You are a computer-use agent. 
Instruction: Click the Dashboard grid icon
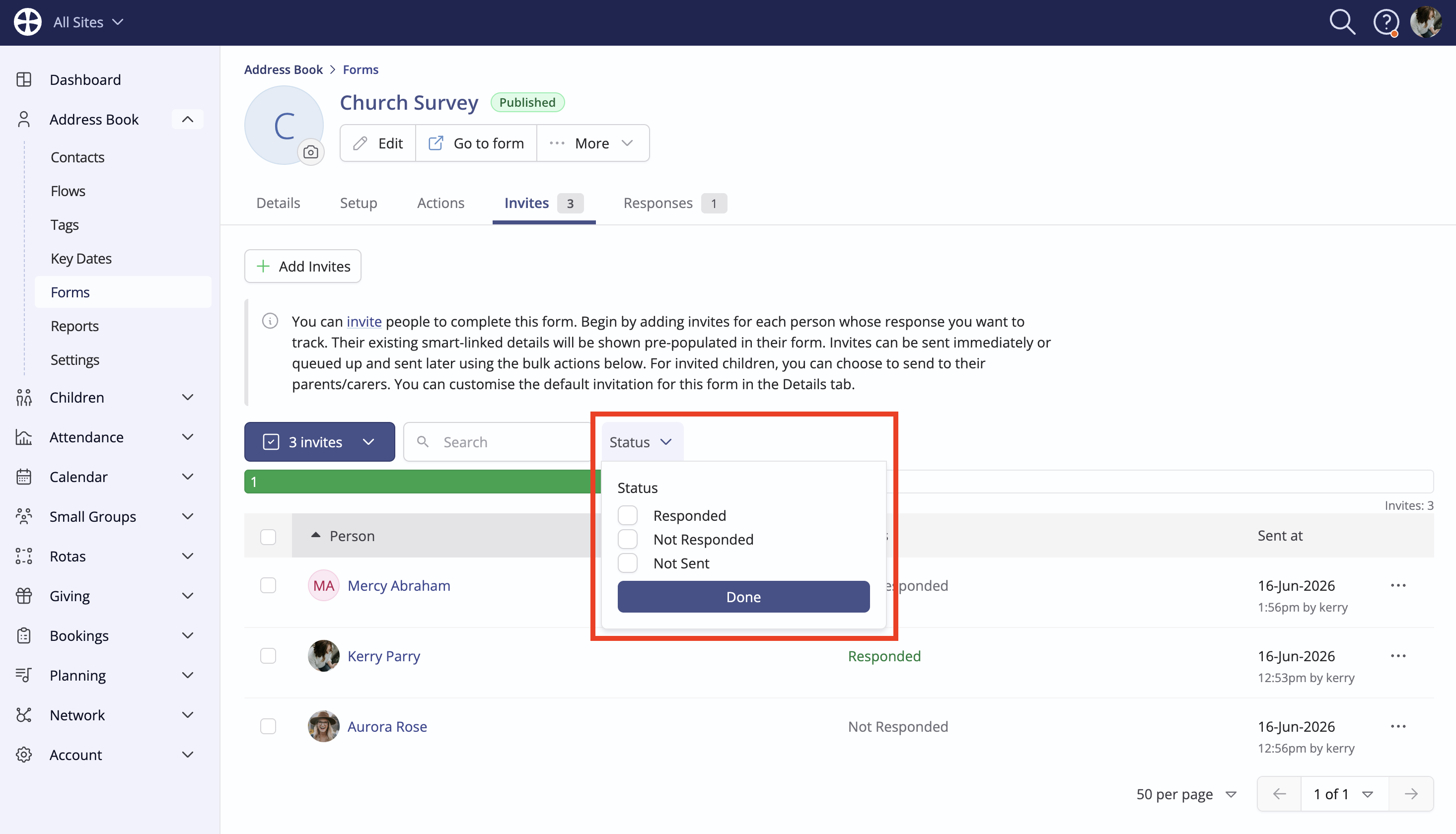click(24, 79)
